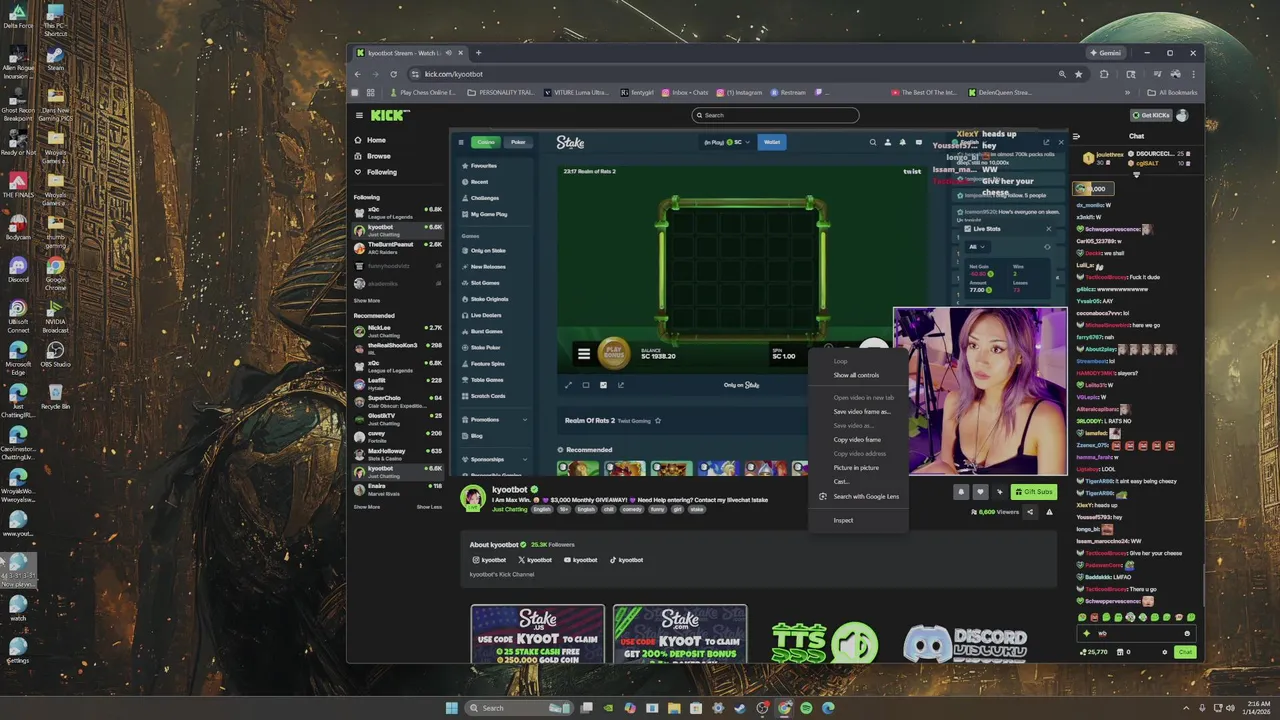The height and width of the screenshot is (720, 1280).
Task: Open Following in Kick sidebar
Action: (381, 172)
